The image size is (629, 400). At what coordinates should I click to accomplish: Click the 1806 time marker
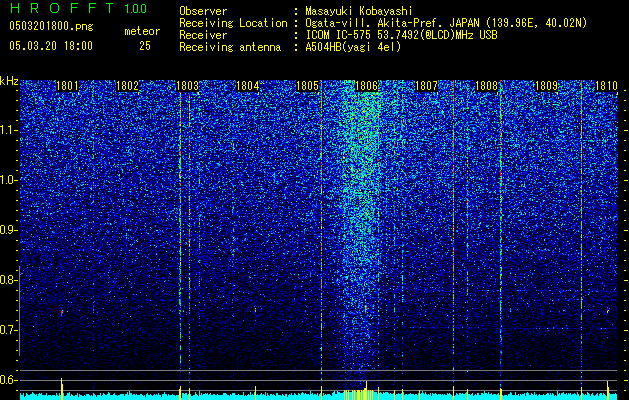[x=367, y=86]
